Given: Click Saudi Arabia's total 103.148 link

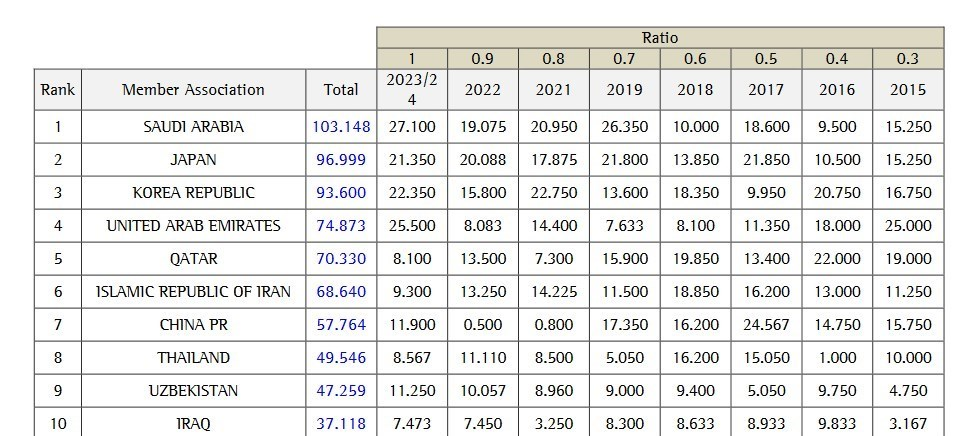Looking at the screenshot, I should [x=341, y=127].
